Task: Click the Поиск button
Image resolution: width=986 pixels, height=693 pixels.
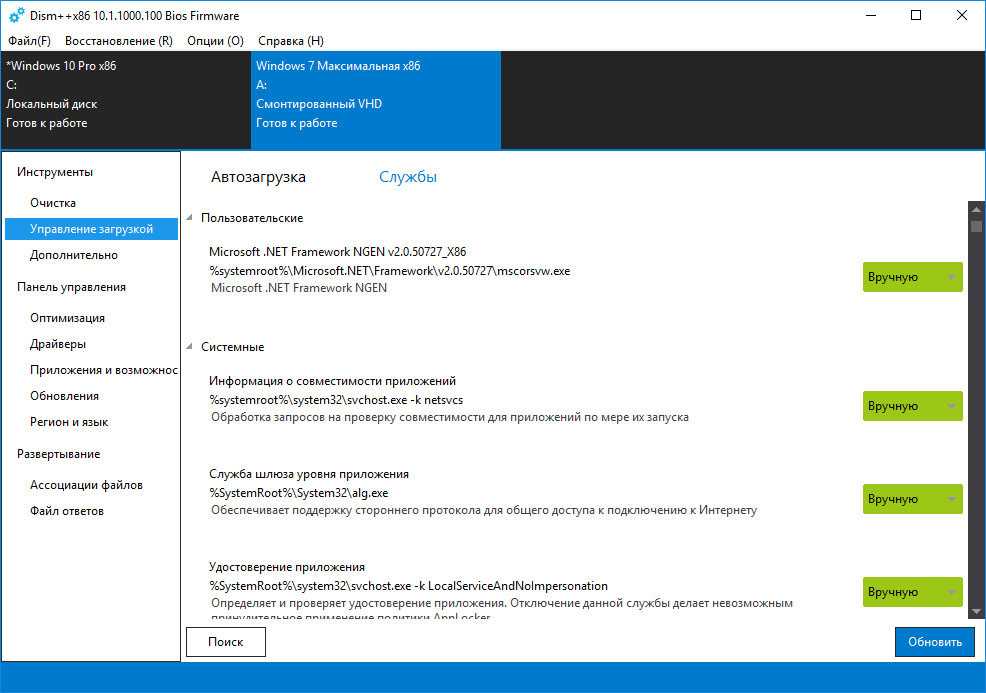Action: (226, 642)
